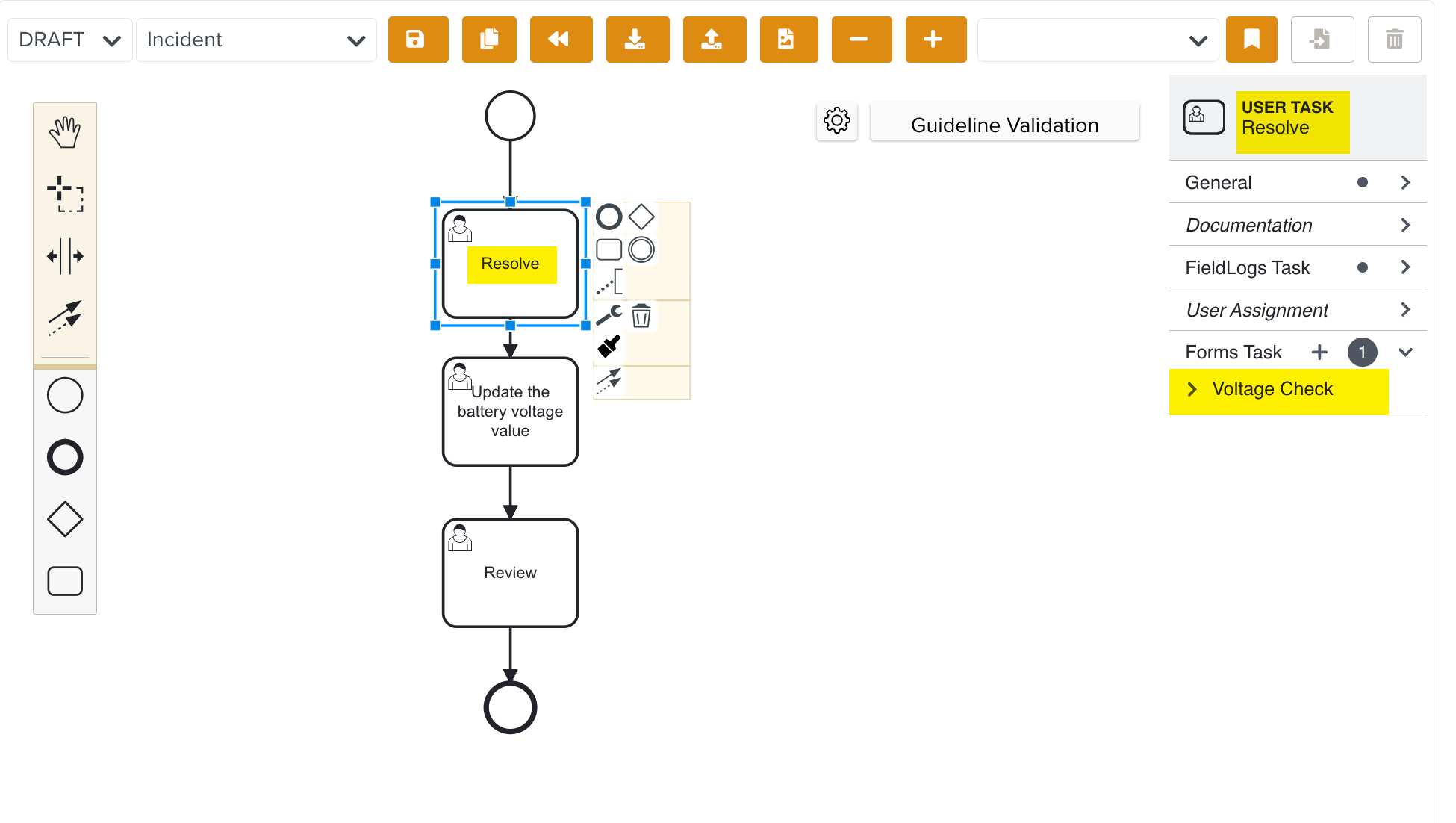This screenshot has height=823, width=1456.
Task: Open the gear settings beside Guideline Validation
Action: tap(836, 120)
